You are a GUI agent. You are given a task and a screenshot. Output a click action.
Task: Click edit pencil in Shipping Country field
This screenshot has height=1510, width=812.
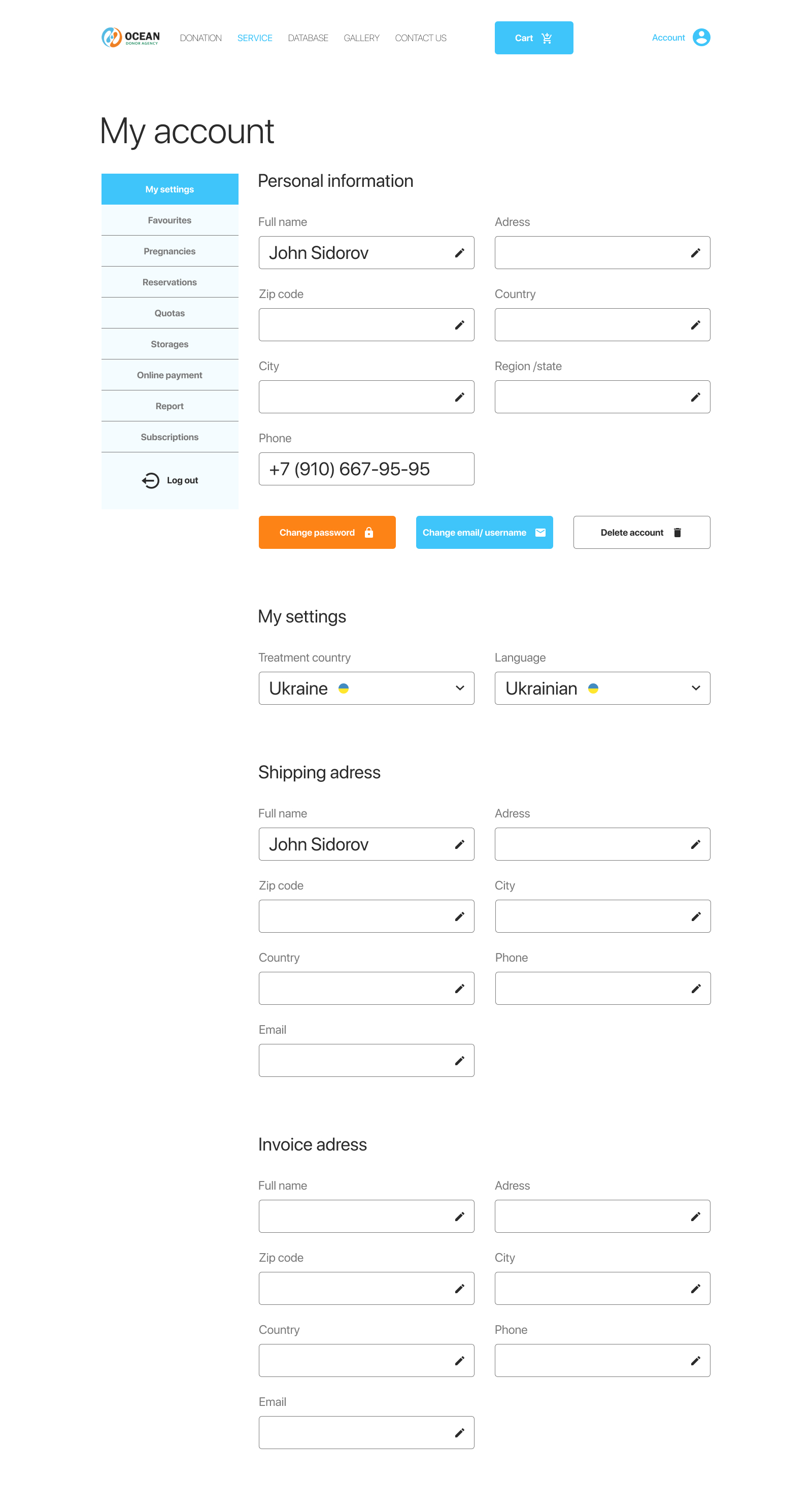click(459, 989)
